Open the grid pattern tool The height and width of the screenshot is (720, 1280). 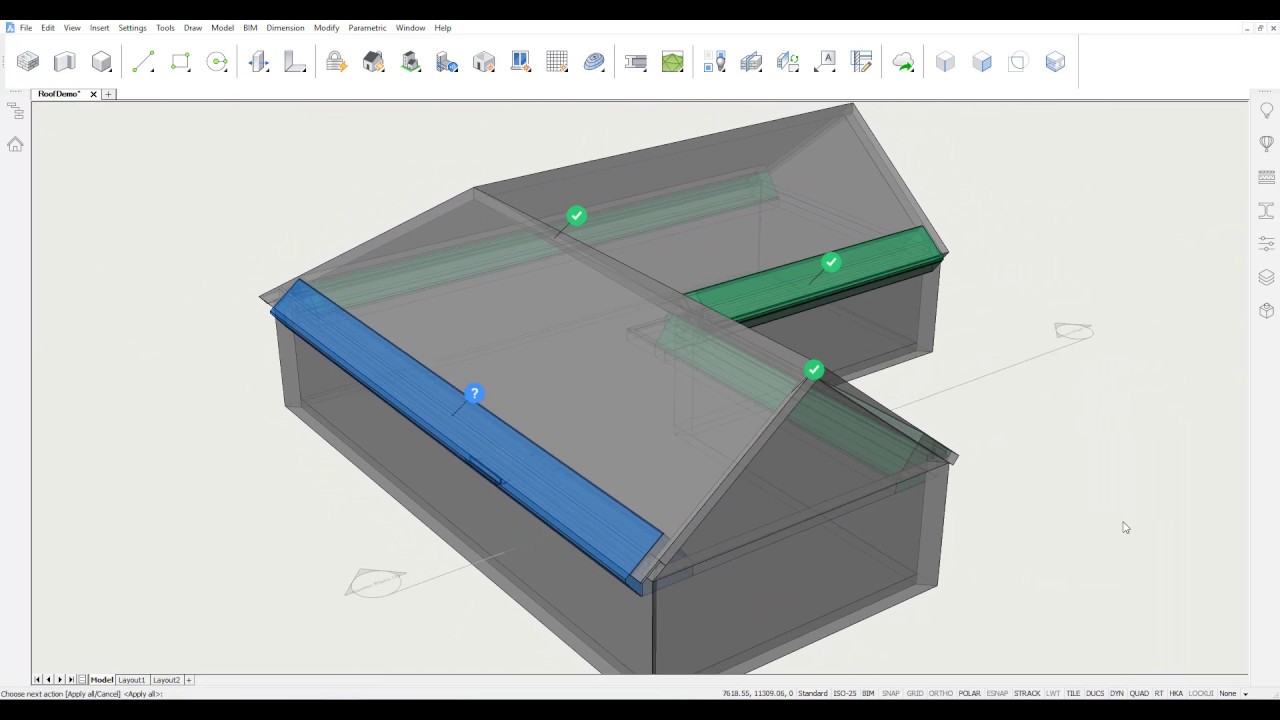coord(557,62)
